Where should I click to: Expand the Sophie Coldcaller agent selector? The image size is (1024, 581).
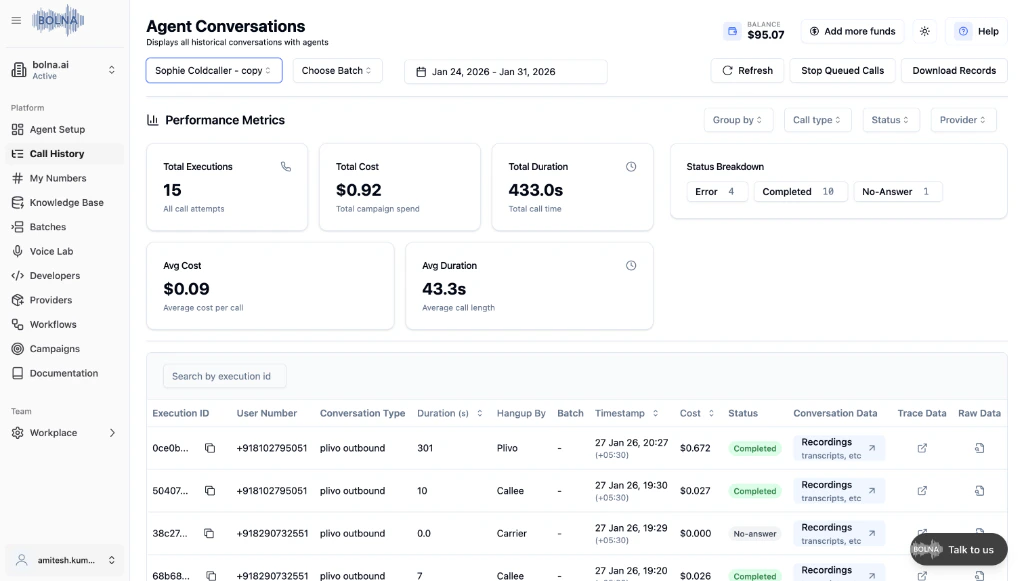pyautogui.click(x=215, y=71)
